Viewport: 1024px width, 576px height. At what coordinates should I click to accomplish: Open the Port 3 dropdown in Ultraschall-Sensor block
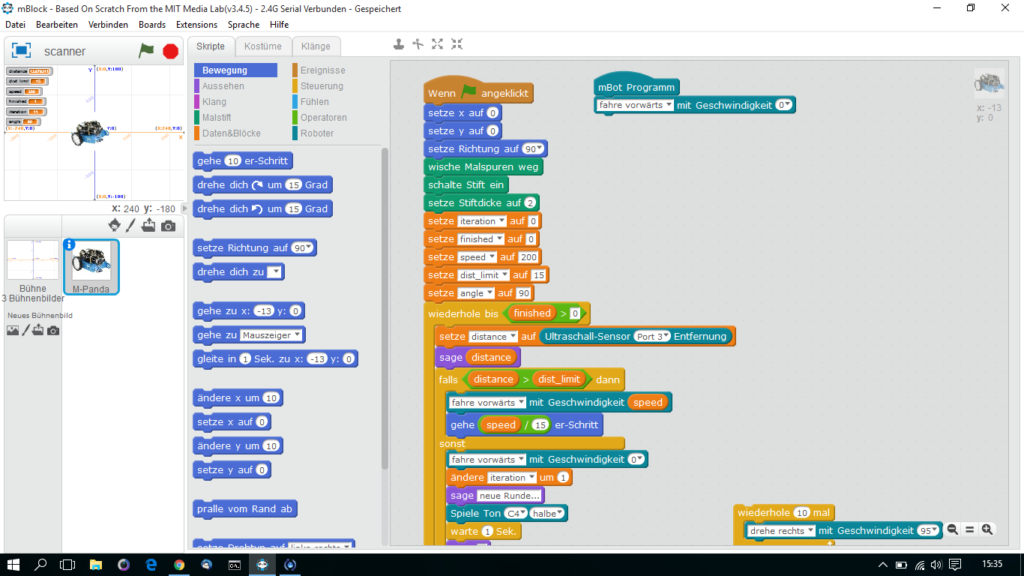tap(665, 337)
